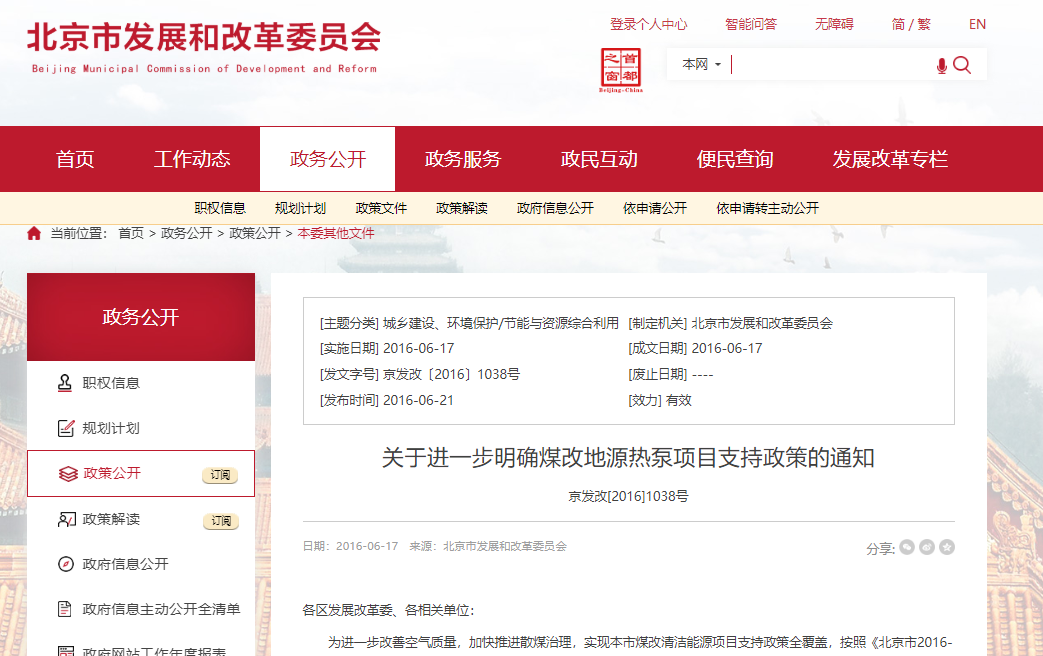Switch to EN English version
This screenshot has width=1043, height=656.
tap(977, 25)
